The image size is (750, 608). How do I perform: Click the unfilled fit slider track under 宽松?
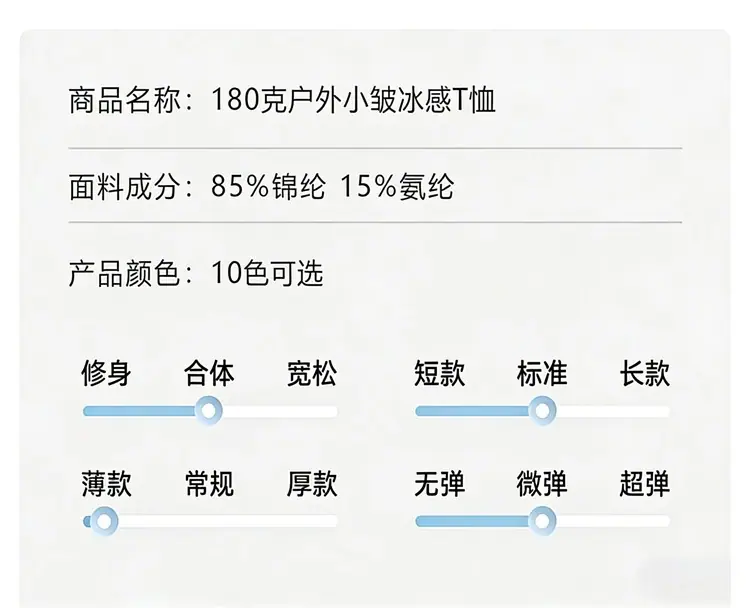(280, 411)
